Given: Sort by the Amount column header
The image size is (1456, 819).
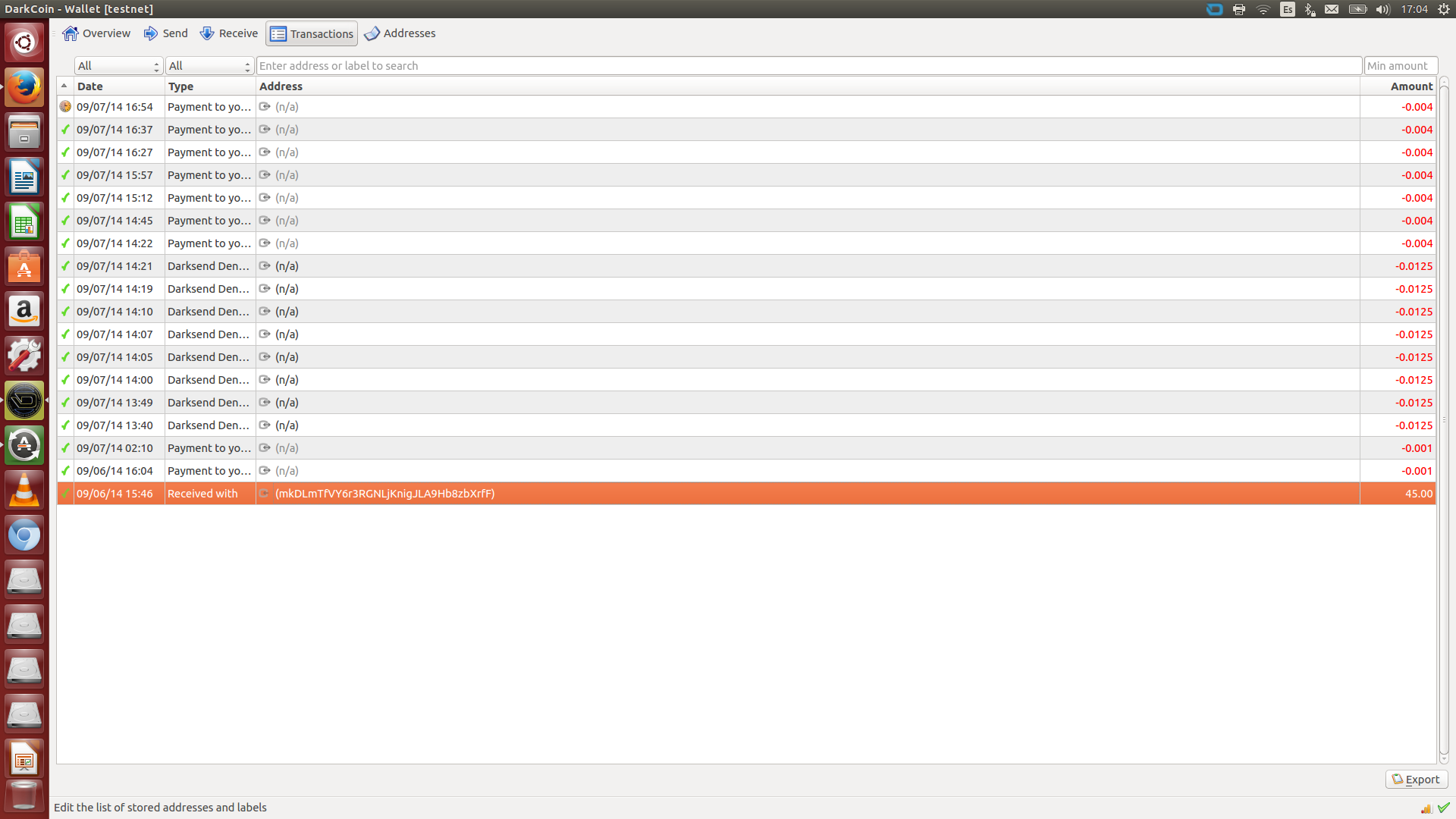Looking at the screenshot, I should (x=1398, y=86).
